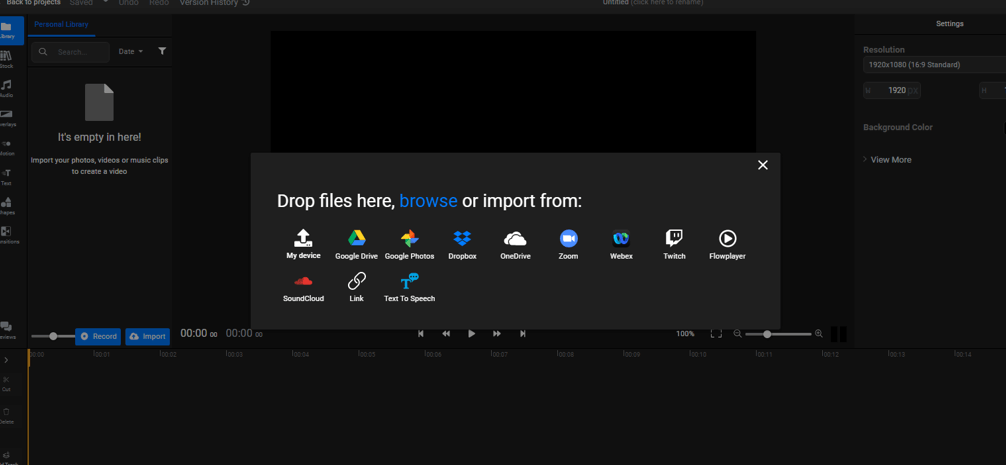Close the import dialog
The image size is (1006, 465).
coord(762,165)
